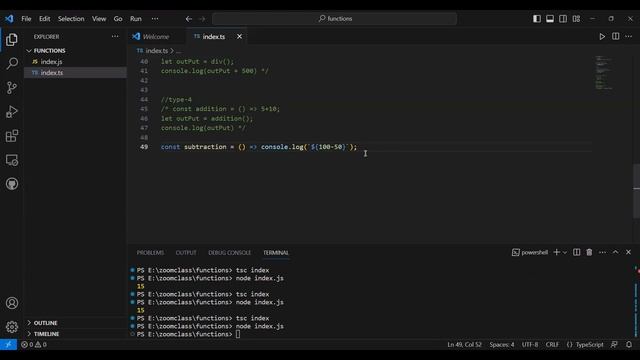Open the hidden menu items ellipsis in menu bar
Image resolution: width=640 pixels, height=360 pixels.
click(155, 19)
